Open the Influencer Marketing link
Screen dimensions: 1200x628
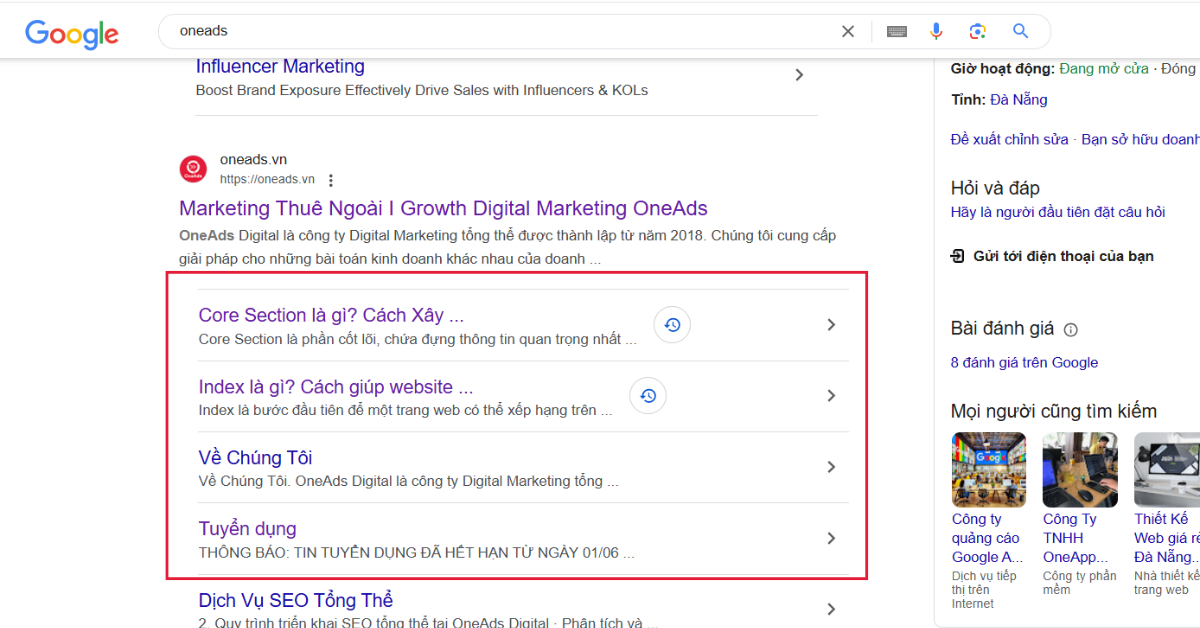(x=280, y=67)
